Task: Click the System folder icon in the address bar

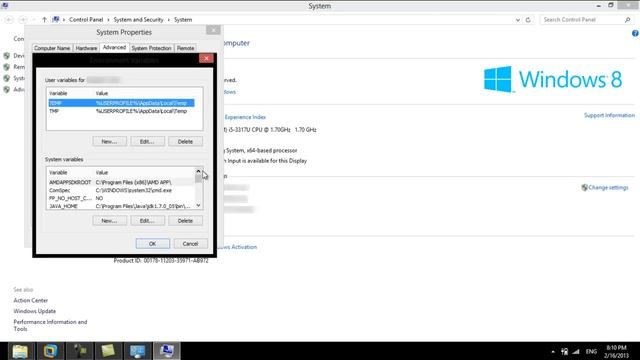Action: point(56,20)
